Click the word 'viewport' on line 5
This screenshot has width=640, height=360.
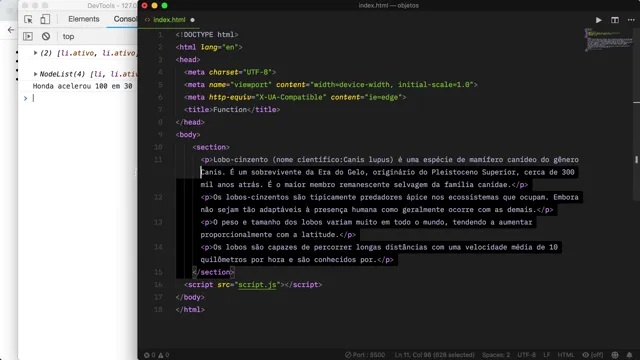tap(251, 84)
